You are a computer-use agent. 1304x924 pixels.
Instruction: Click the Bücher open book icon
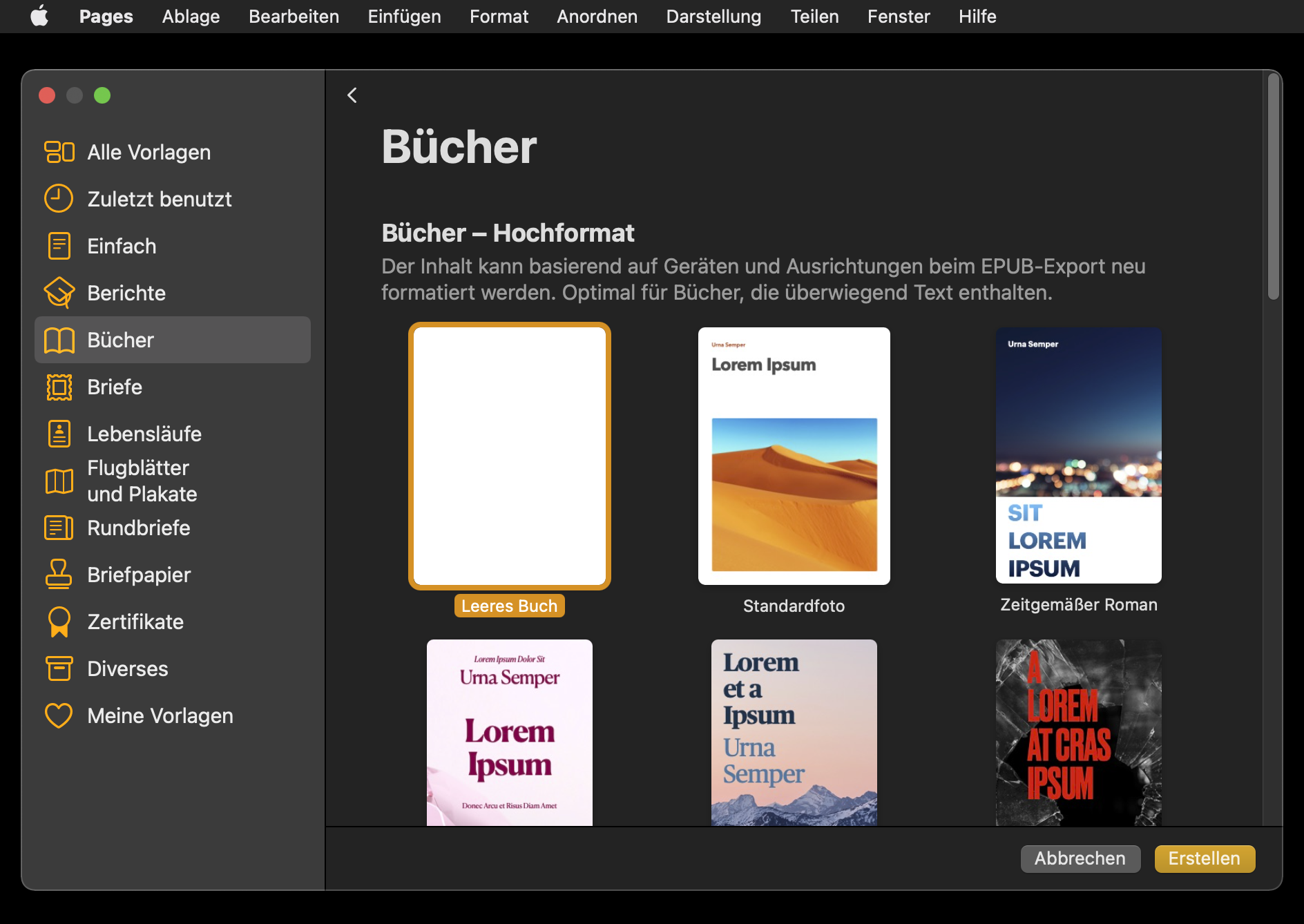click(x=59, y=340)
